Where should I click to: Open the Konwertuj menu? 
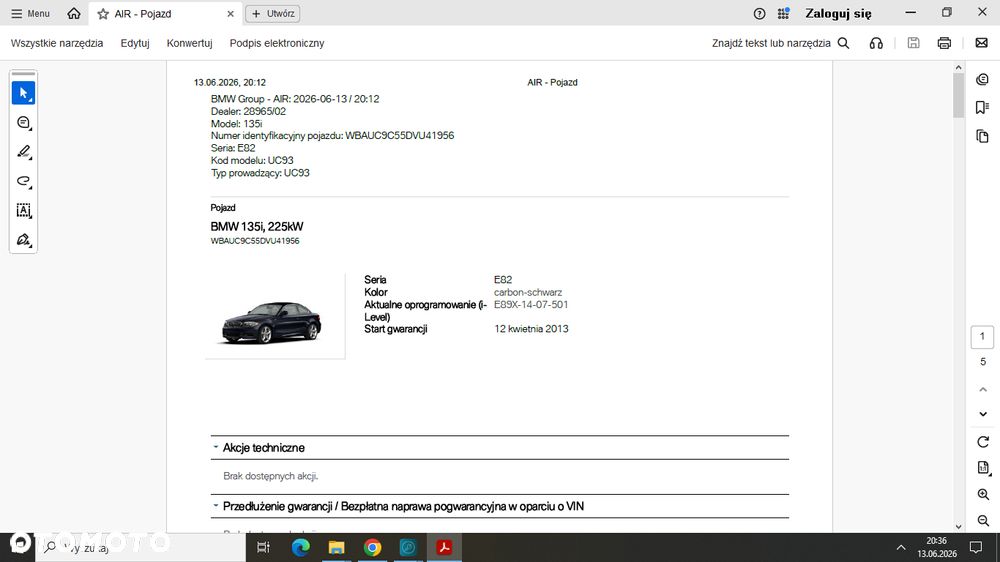point(189,43)
